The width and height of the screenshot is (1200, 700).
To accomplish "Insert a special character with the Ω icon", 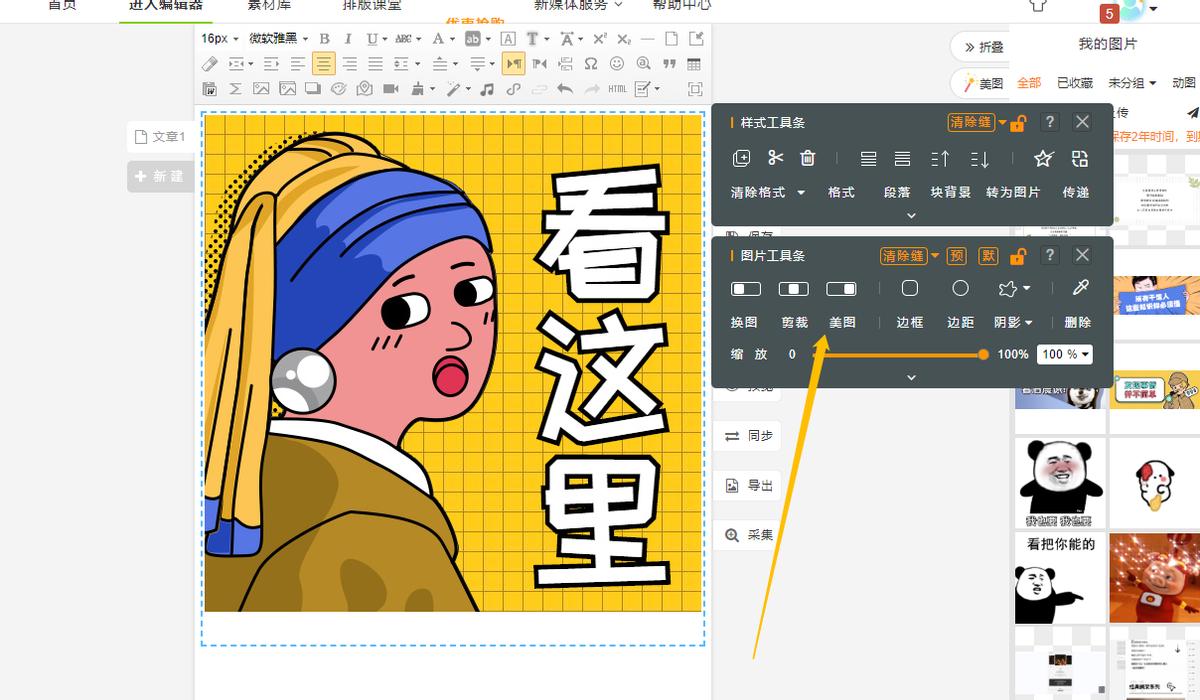I will 589,62.
